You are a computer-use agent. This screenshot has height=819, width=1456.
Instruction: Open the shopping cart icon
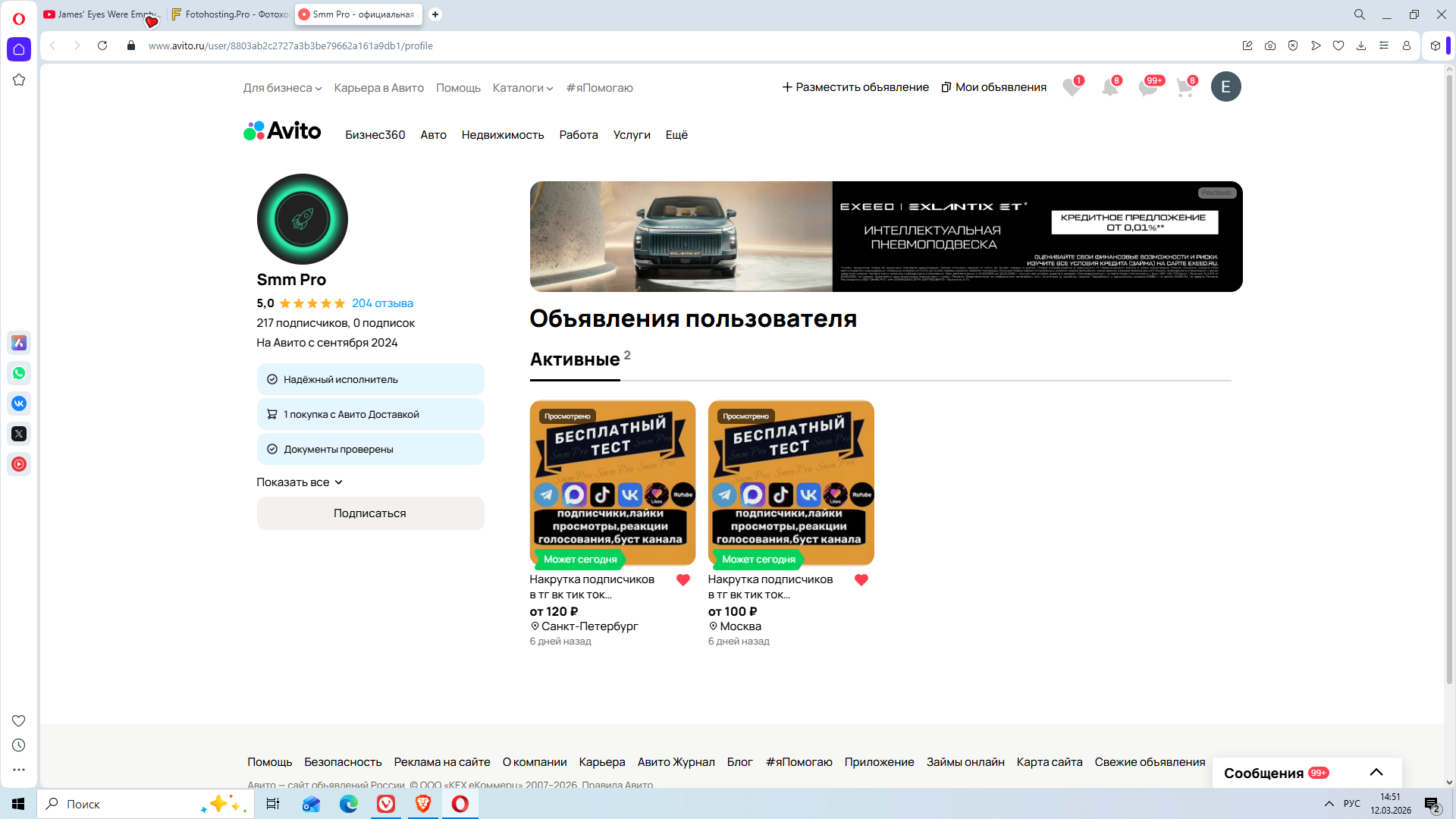[1185, 88]
